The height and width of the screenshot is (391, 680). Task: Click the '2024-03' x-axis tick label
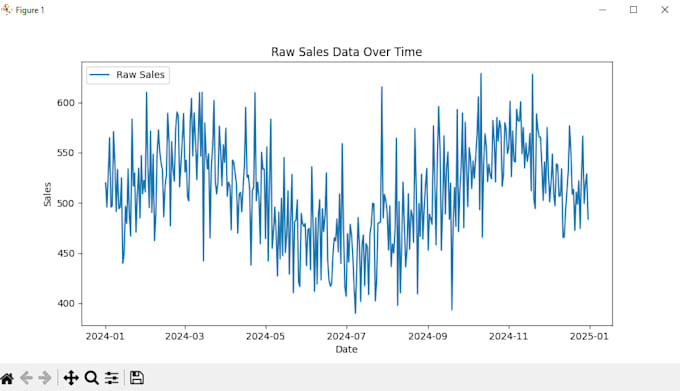(185, 336)
